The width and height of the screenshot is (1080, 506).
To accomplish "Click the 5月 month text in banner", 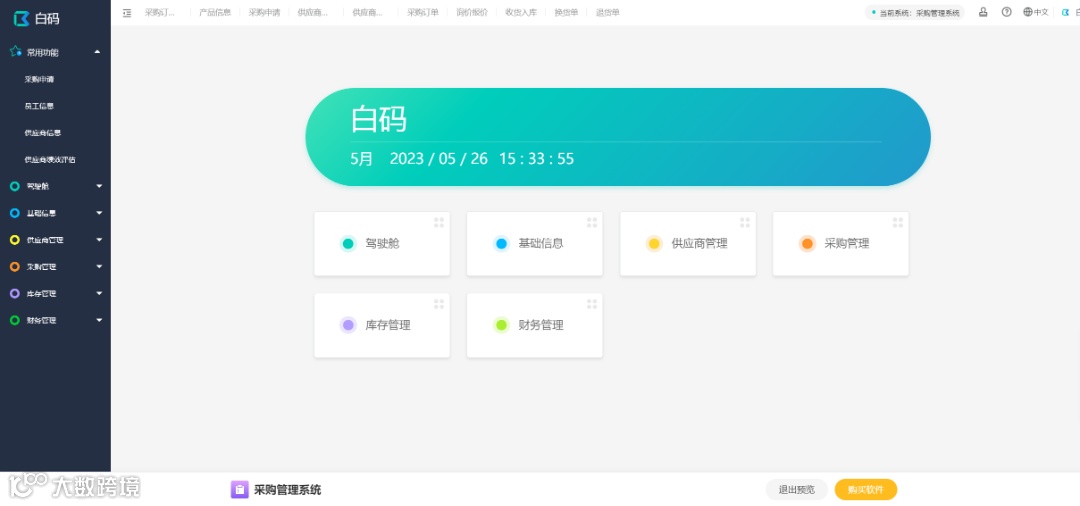I will click(362, 159).
